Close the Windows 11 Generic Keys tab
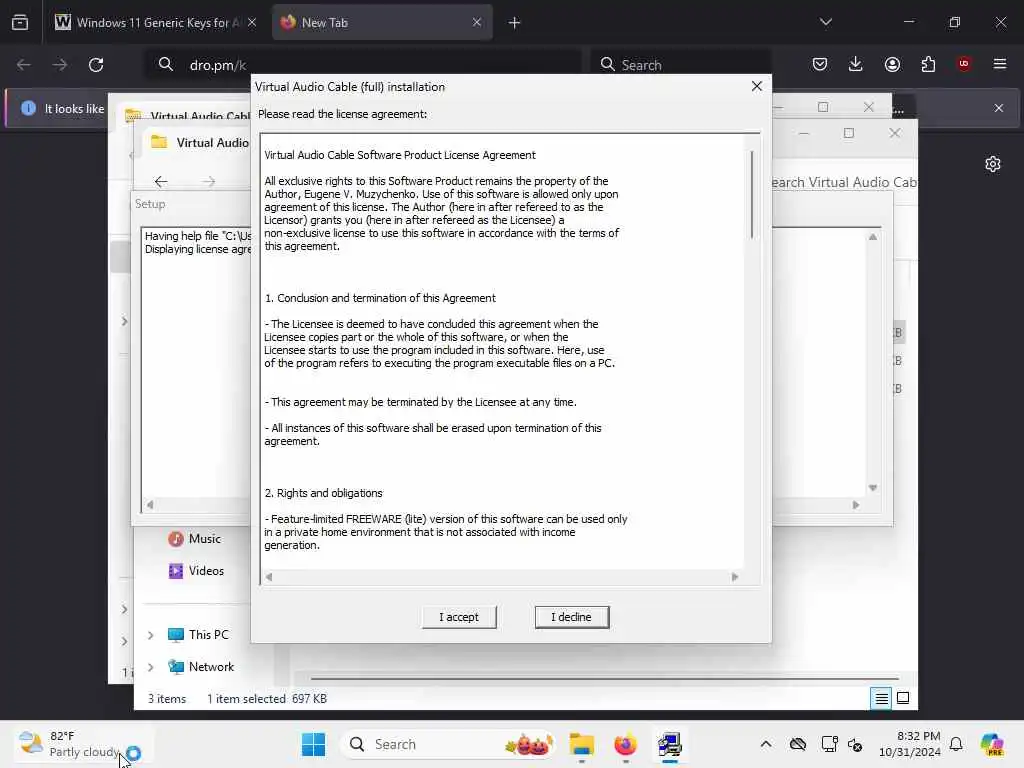This screenshot has width=1024, height=768. point(252,22)
